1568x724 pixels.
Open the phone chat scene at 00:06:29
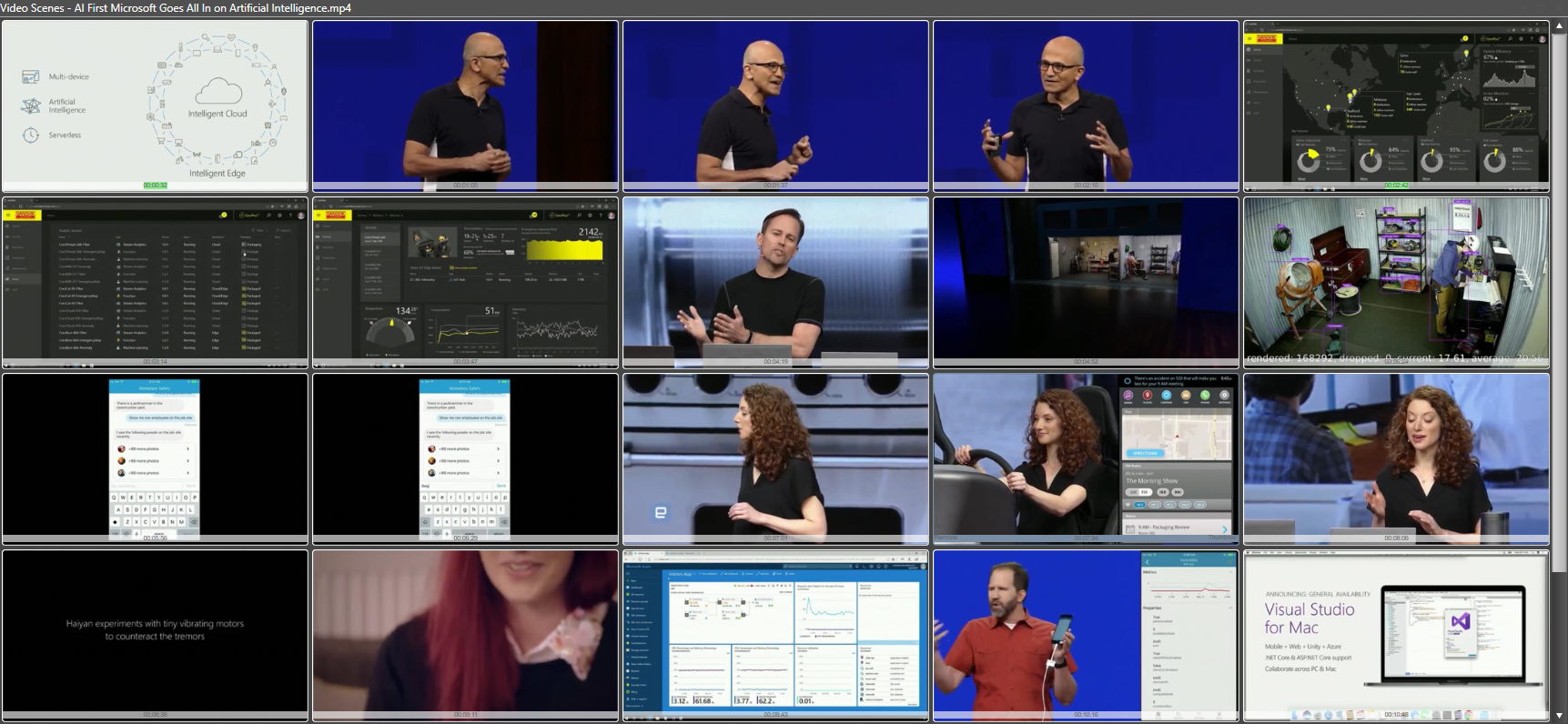pyautogui.click(x=465, y=458)
